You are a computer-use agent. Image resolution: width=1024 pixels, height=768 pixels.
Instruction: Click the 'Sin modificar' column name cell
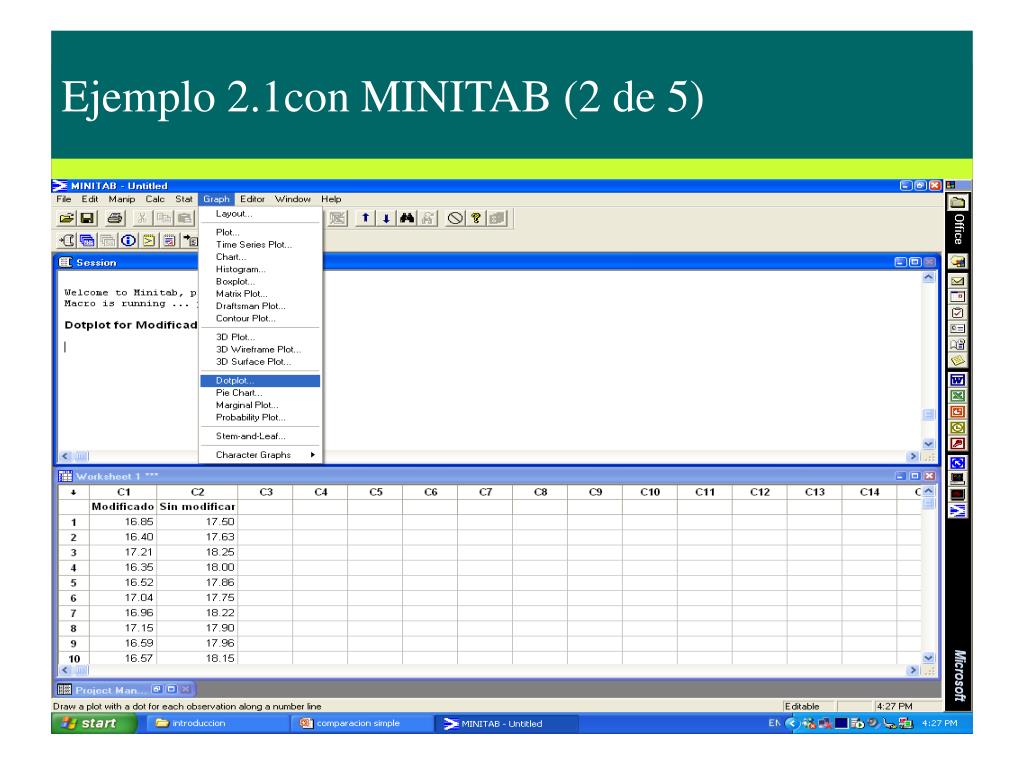(x=197, y=507)
